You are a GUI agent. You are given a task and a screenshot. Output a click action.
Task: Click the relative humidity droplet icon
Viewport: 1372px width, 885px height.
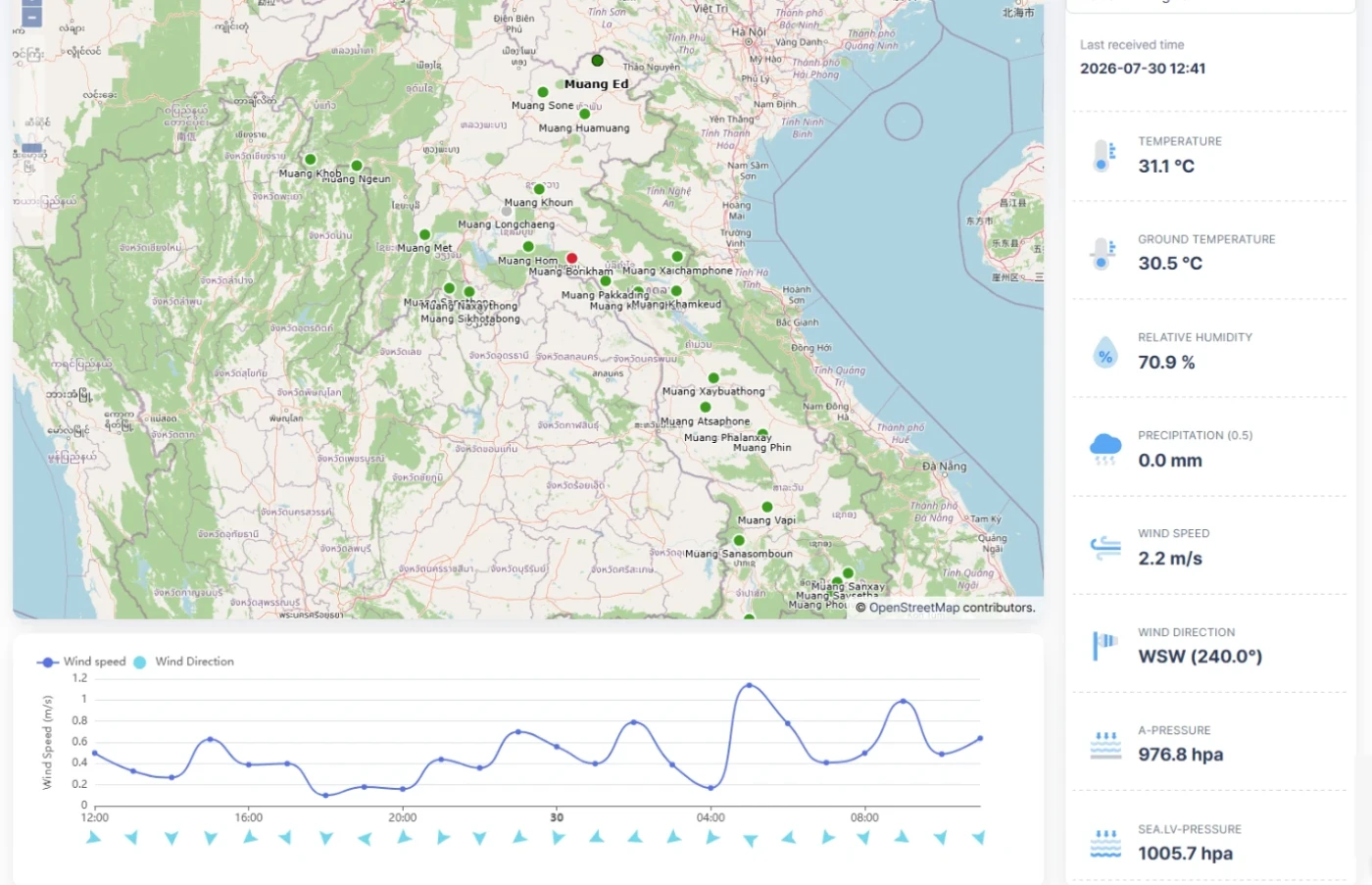pyautogui.click(x=1105, y=353)
